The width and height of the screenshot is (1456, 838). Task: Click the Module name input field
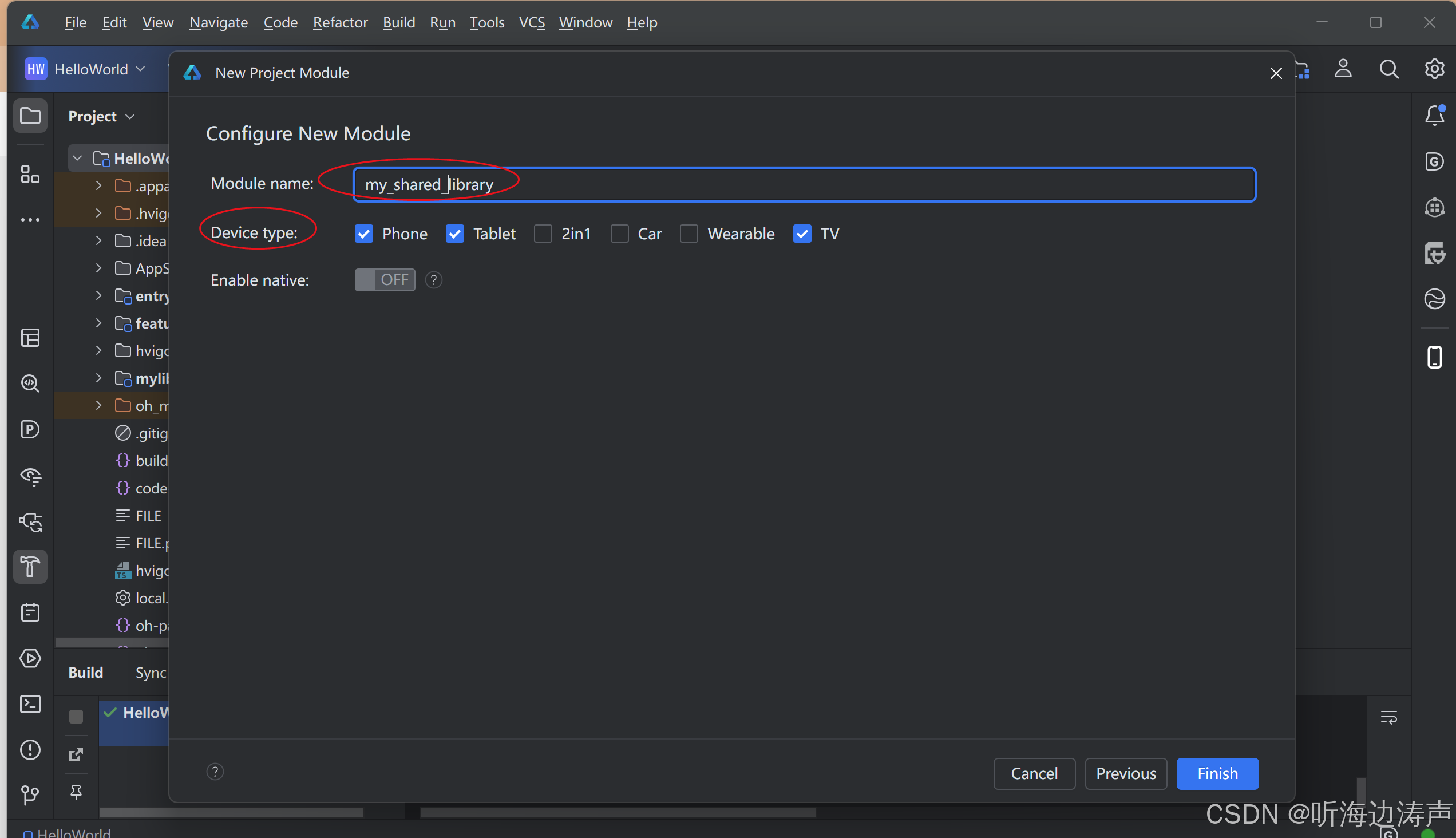tap(804, 184)
